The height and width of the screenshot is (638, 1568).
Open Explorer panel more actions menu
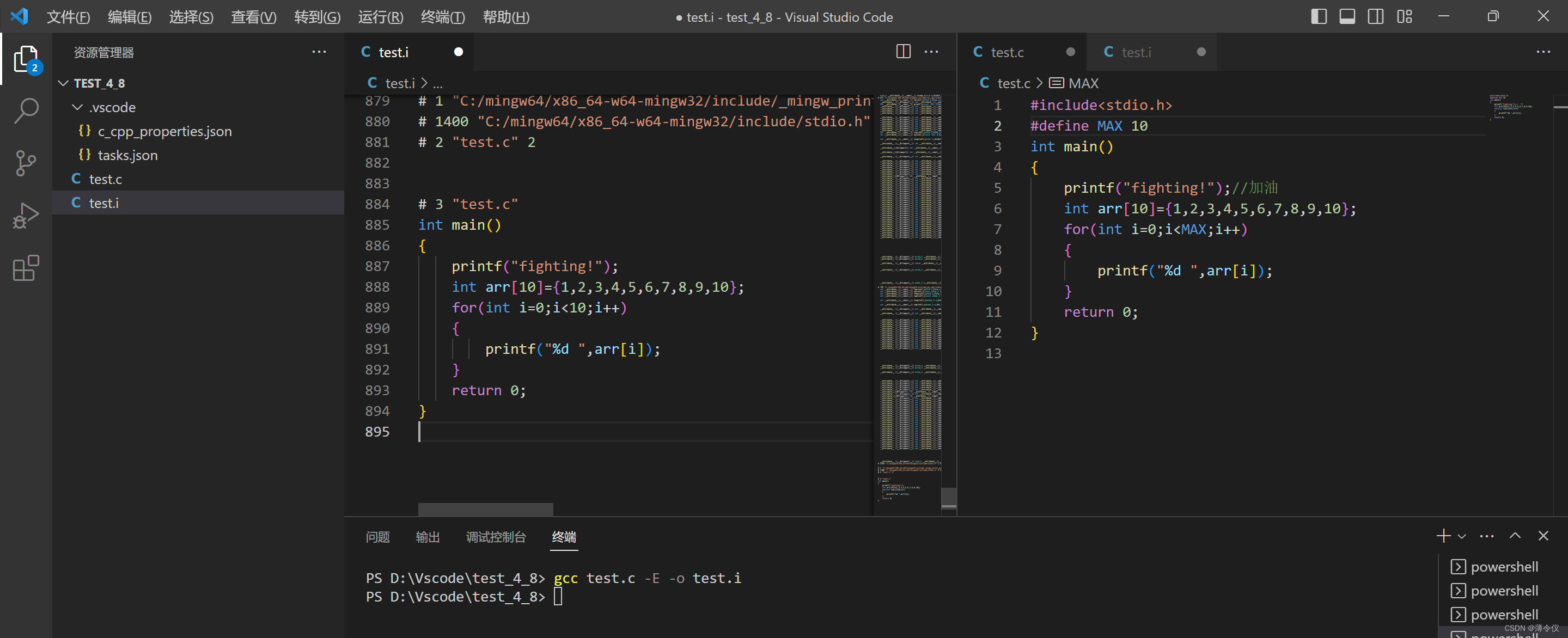click(319, 52)
